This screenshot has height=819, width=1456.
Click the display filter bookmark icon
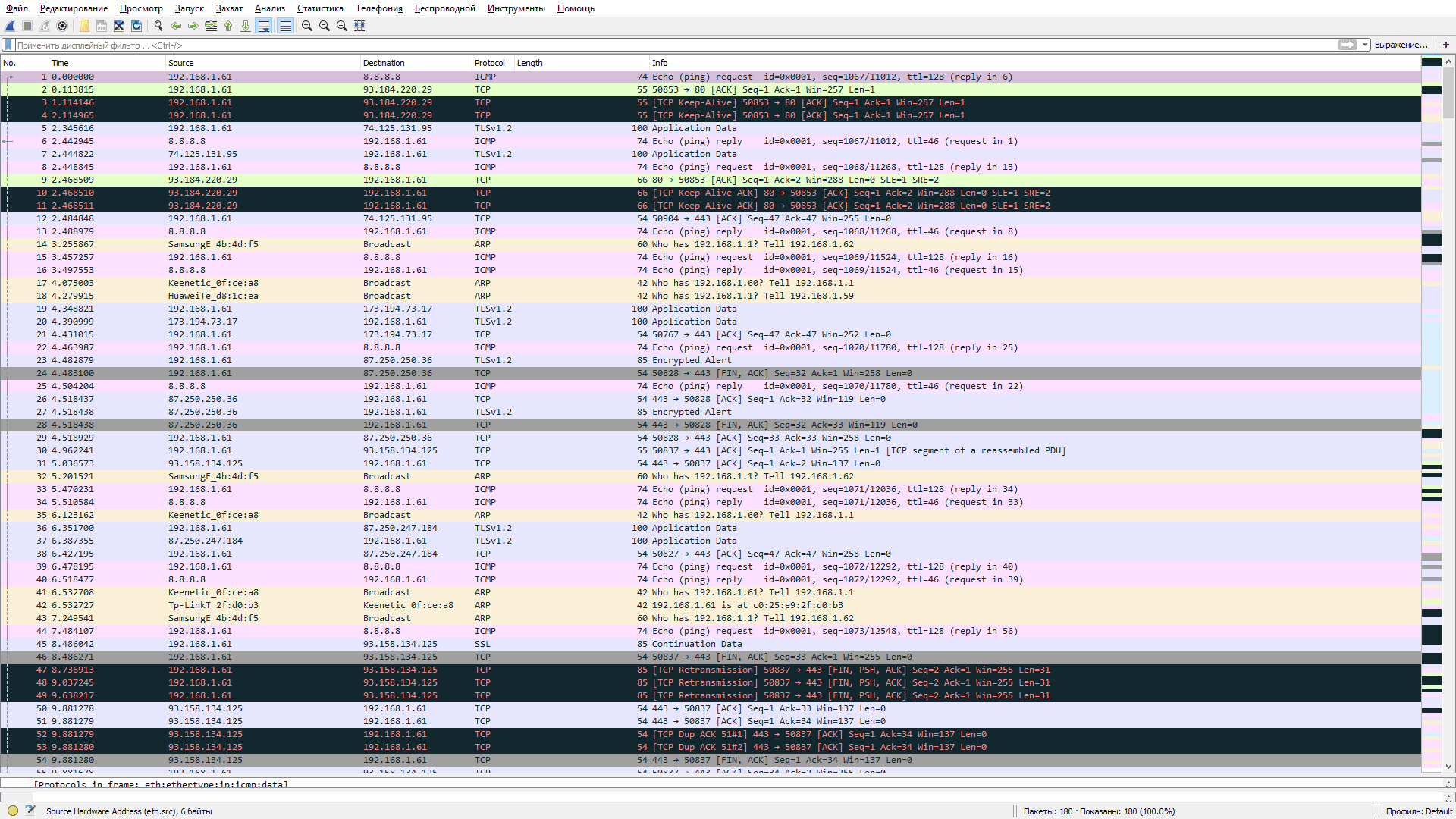(x=8, y=45)
